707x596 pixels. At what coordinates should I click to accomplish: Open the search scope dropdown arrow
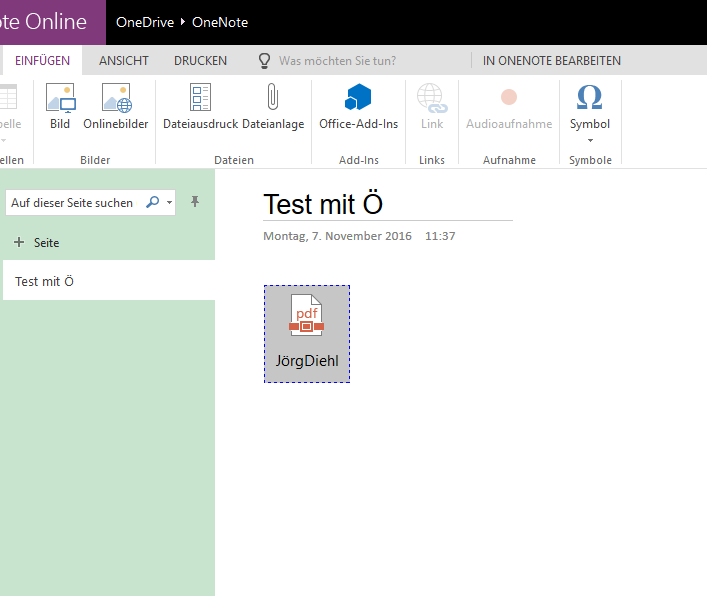169,202
